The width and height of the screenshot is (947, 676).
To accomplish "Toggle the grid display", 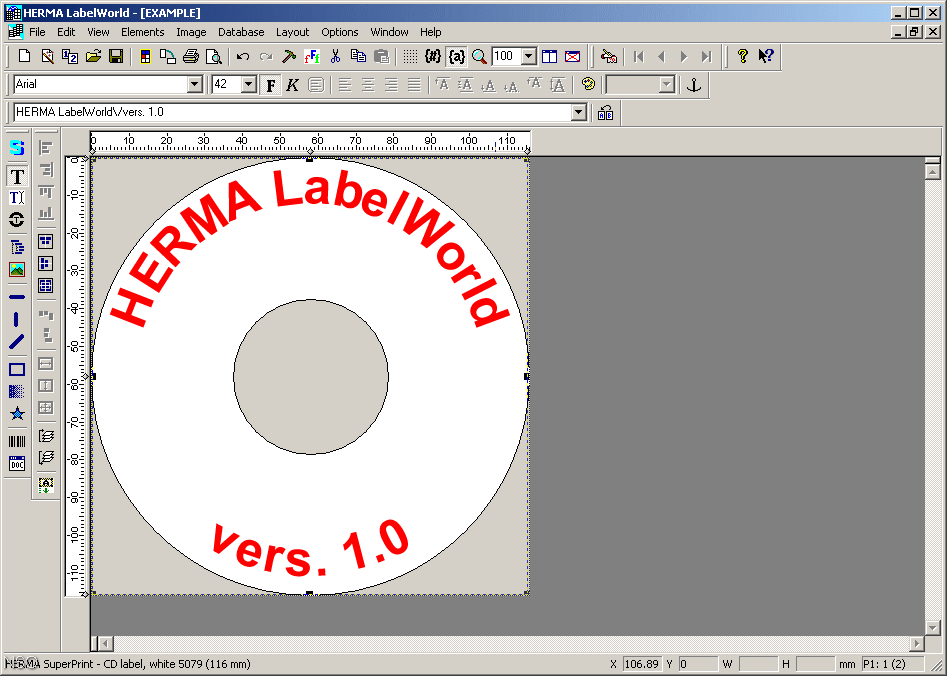I will [410, 57].
